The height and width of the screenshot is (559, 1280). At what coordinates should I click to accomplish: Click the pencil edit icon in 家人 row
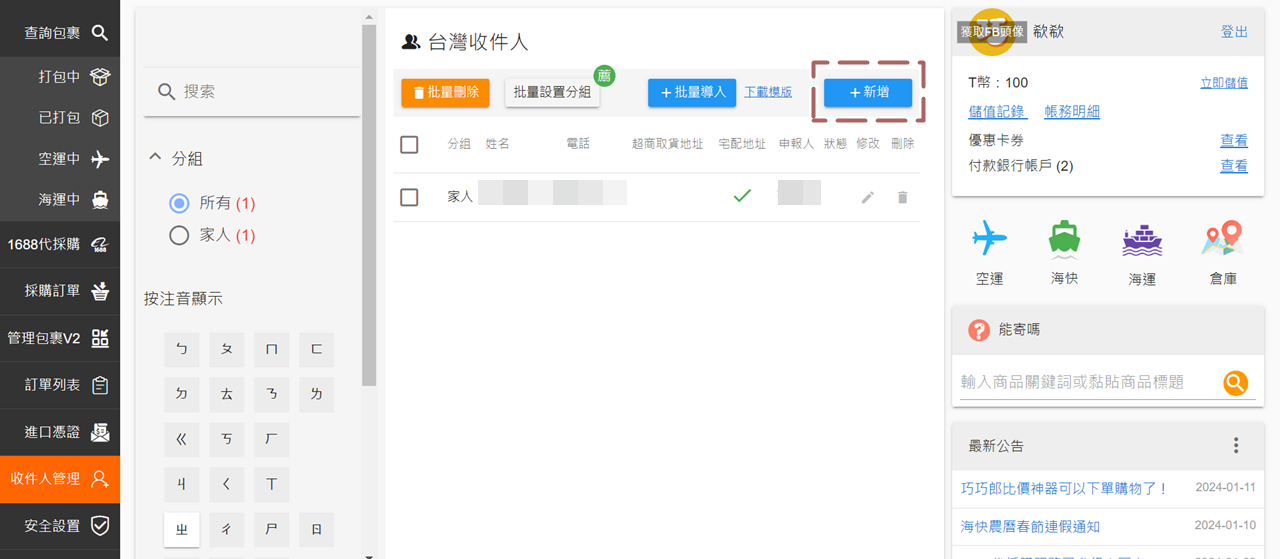click(x=867, y=198)
